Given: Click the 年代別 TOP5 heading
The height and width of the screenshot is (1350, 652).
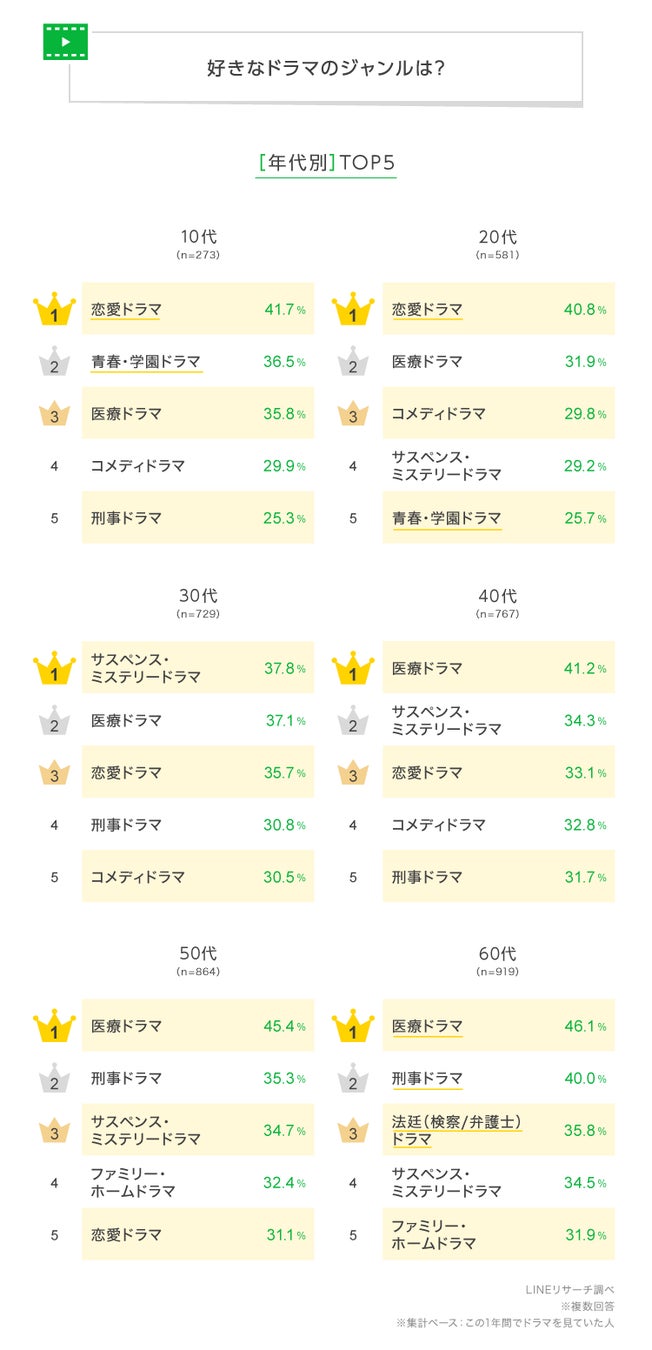Looking at the screenshot, I should (x=326, y=163).
